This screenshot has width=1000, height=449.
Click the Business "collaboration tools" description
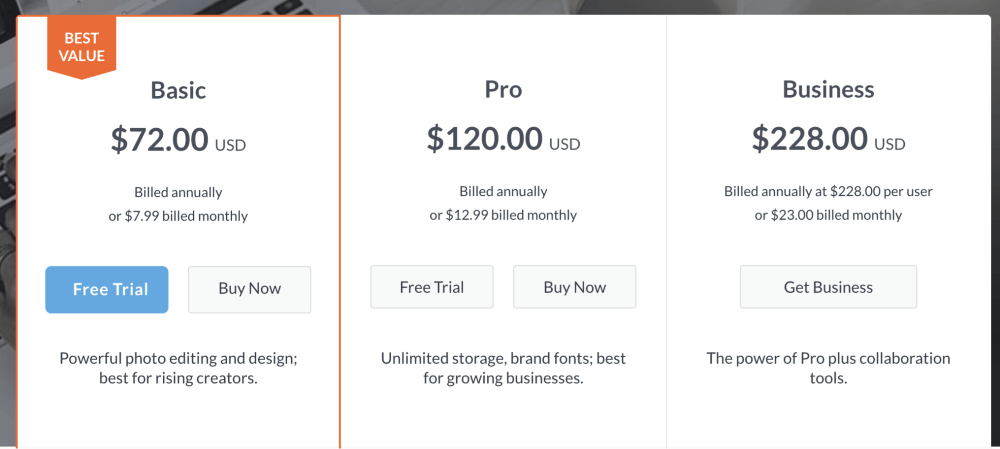click(x=828, y=368)
